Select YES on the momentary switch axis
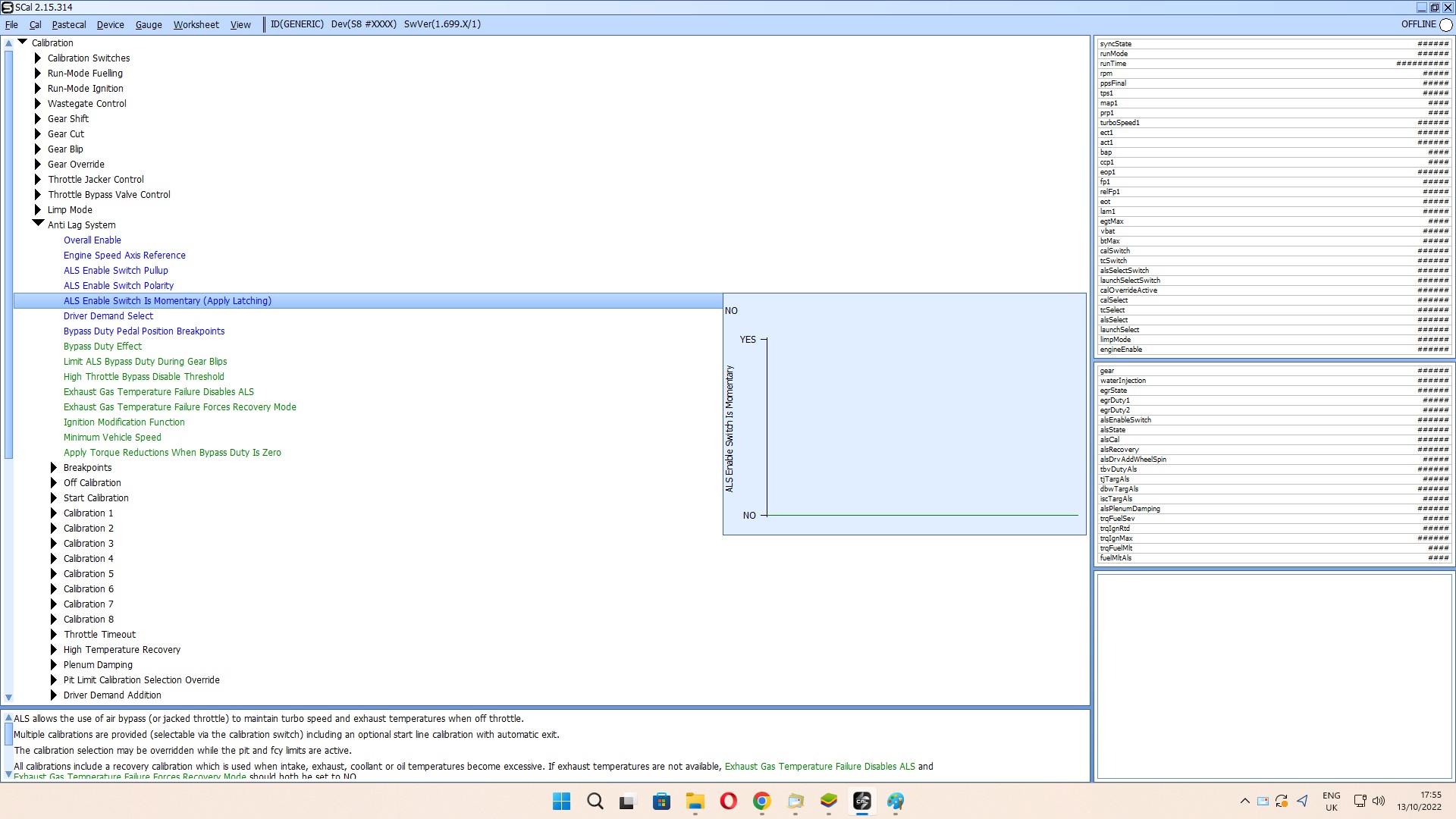Viewport: 1456px width, 819px height. click(x=748, y=340)
